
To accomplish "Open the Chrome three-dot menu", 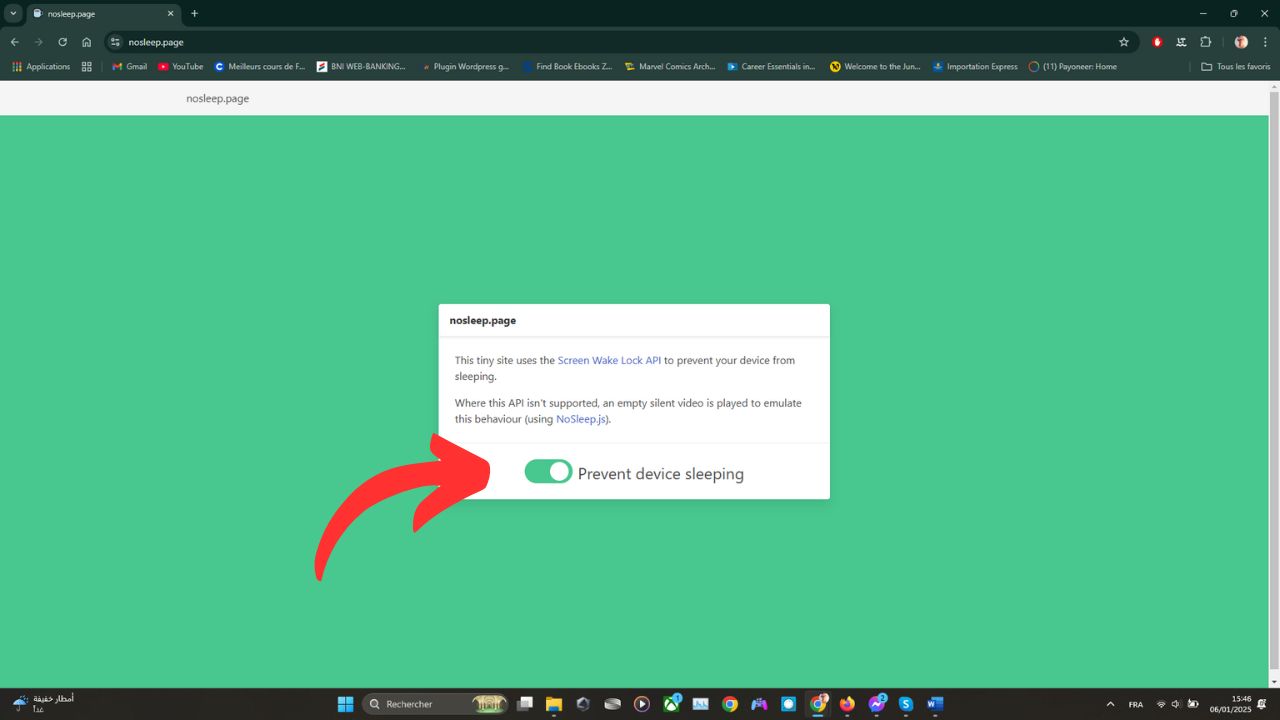I will point(1263,42).
